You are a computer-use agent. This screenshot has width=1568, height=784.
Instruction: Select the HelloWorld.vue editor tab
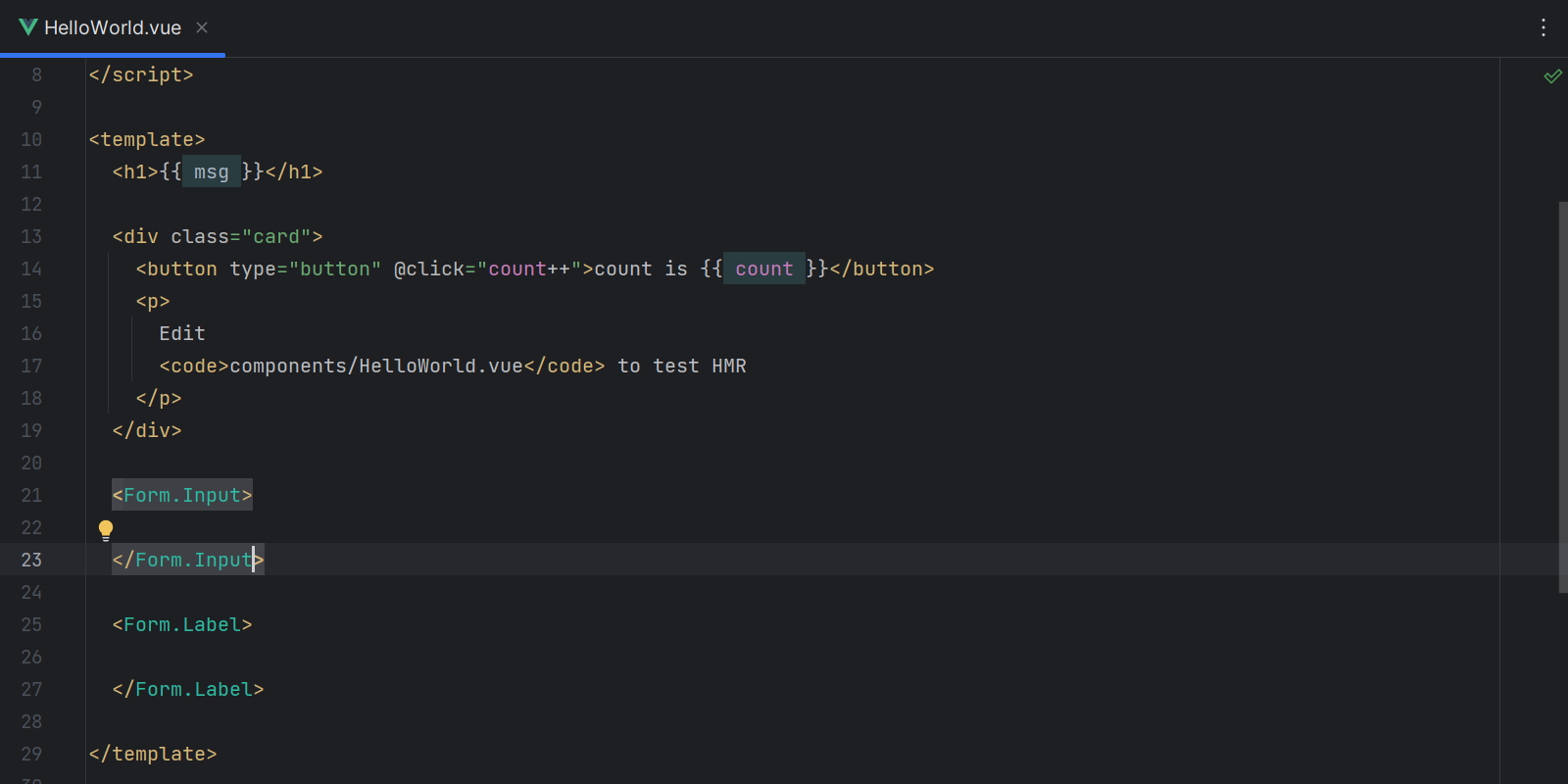[x=112, y=27]
